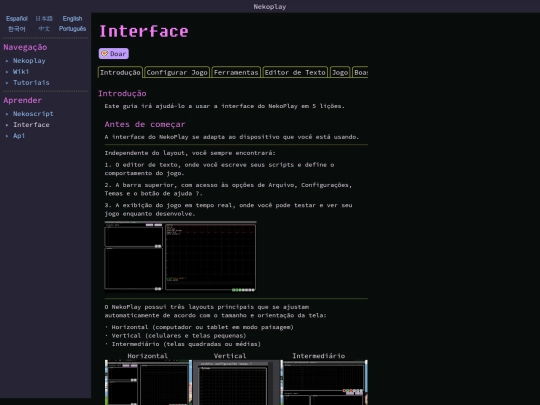Click the Doar donate button
The height and width of the screenshot is (405, 540).
tap(114, 54)
